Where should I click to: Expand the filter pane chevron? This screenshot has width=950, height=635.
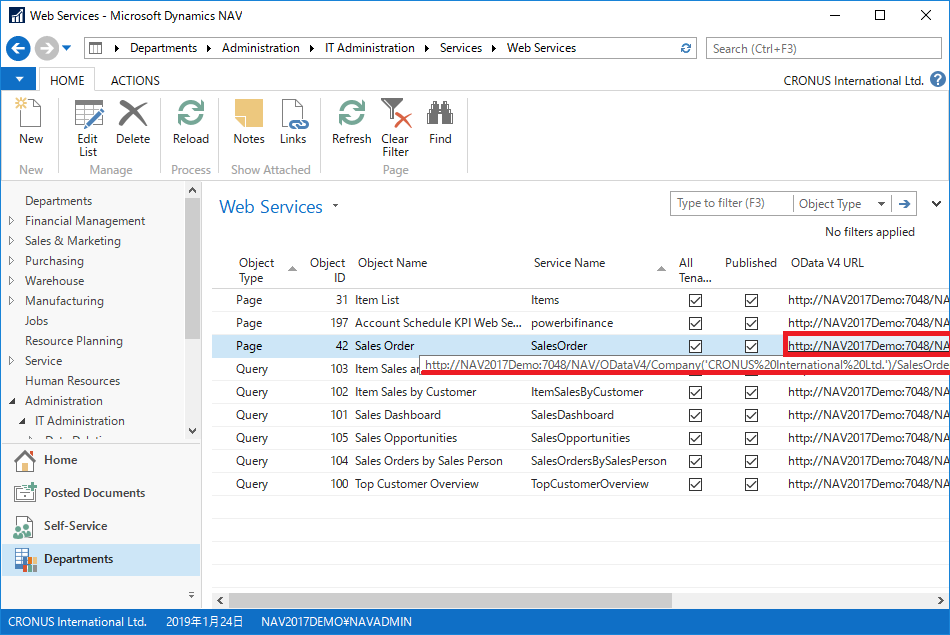pos(936,204)
